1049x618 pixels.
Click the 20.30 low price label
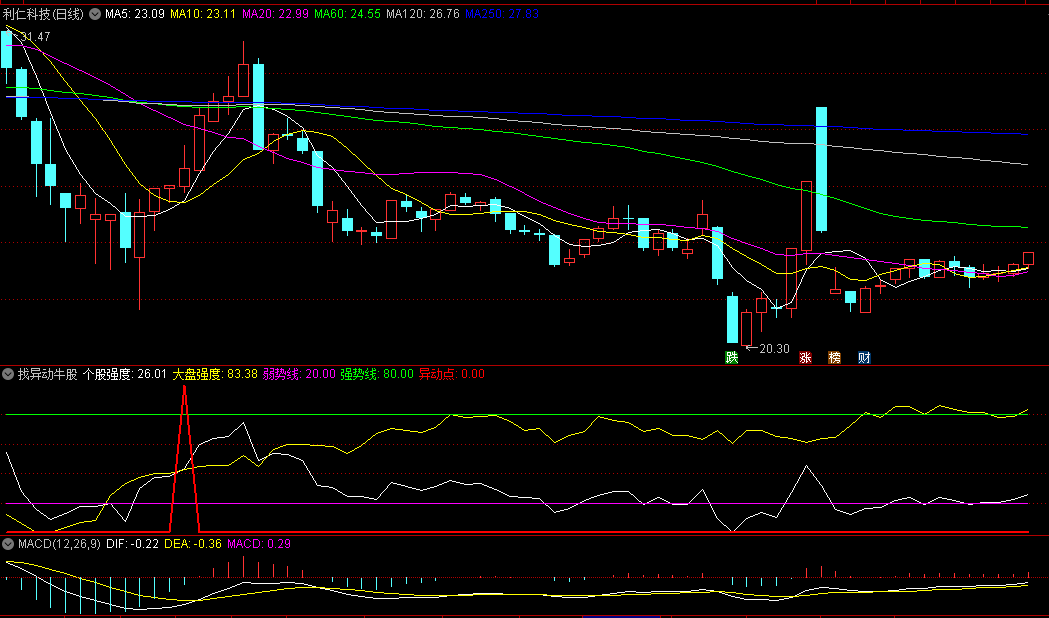[774, 348]
